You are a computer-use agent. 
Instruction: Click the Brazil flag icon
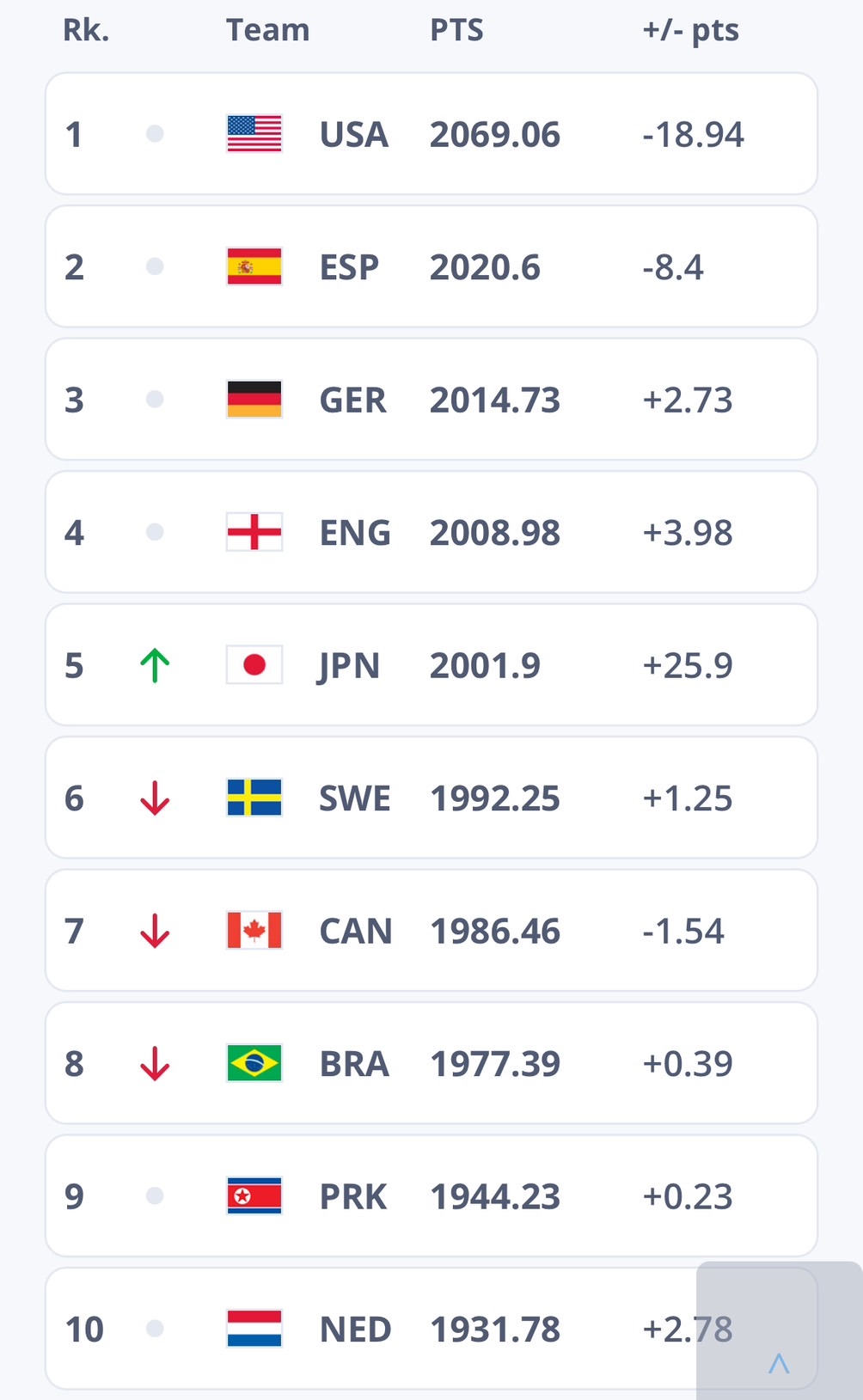click(254, 1063)
